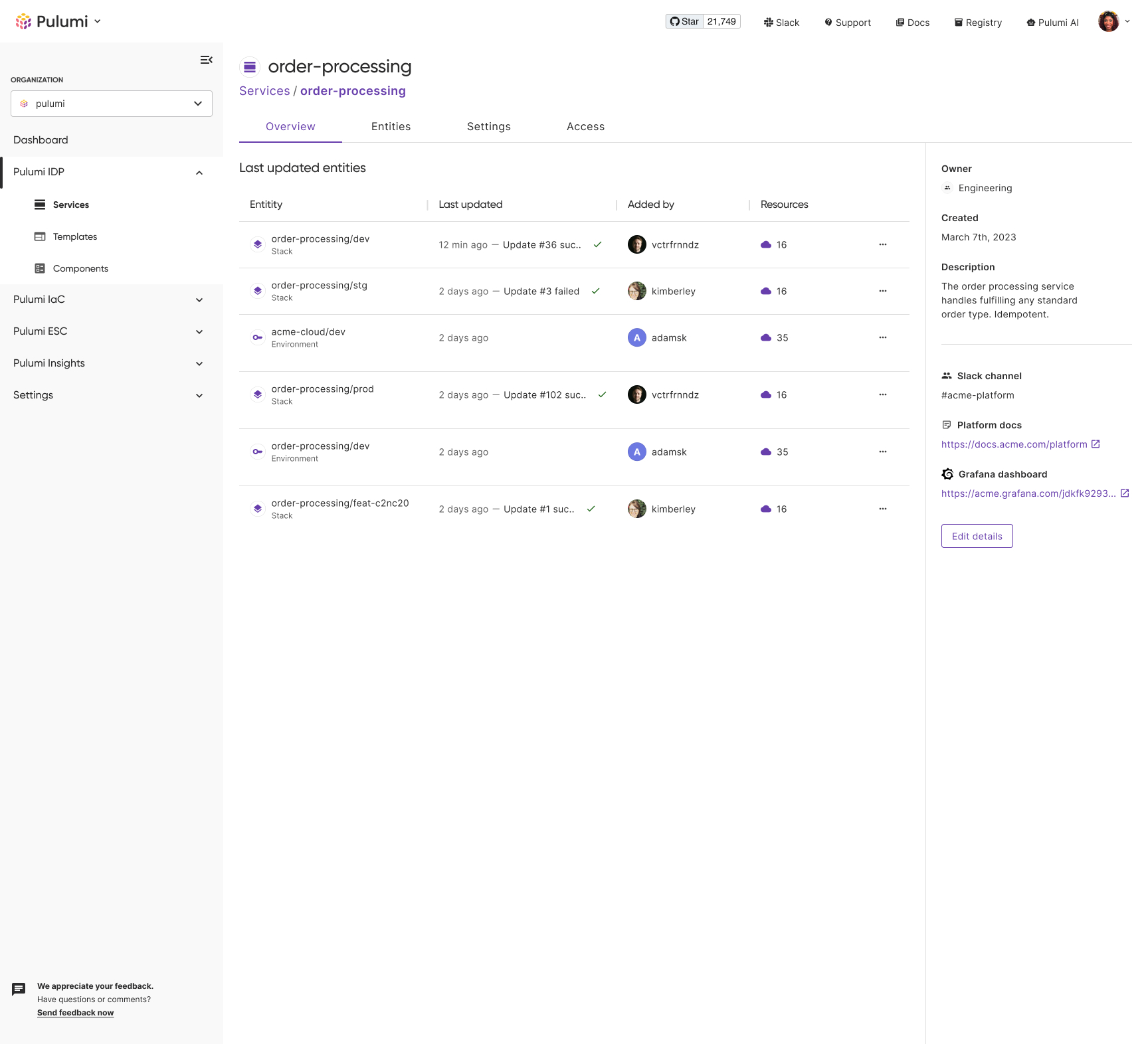Click Send feedback now link
The height and width of the screenshot is (1044, 1148).
coord(75,1013)
